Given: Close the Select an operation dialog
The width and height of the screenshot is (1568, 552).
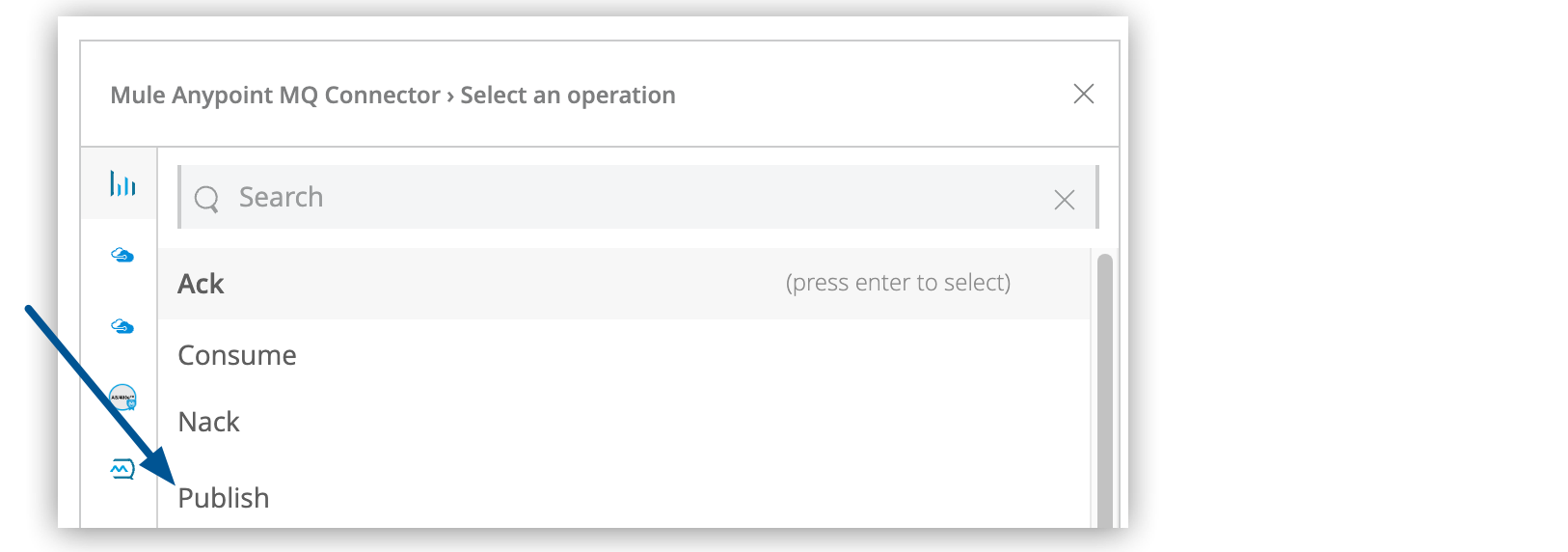Looking at the screenshot, I should click(1083, 94).
